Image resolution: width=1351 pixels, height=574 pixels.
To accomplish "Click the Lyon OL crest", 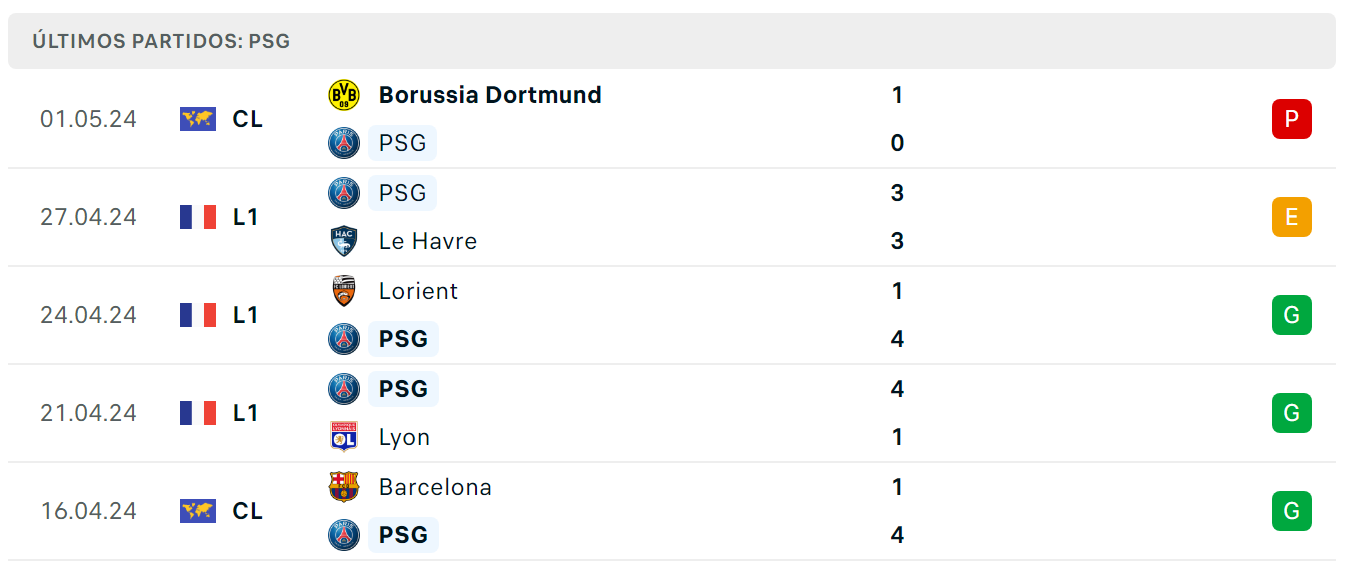I will pos(344,437).
